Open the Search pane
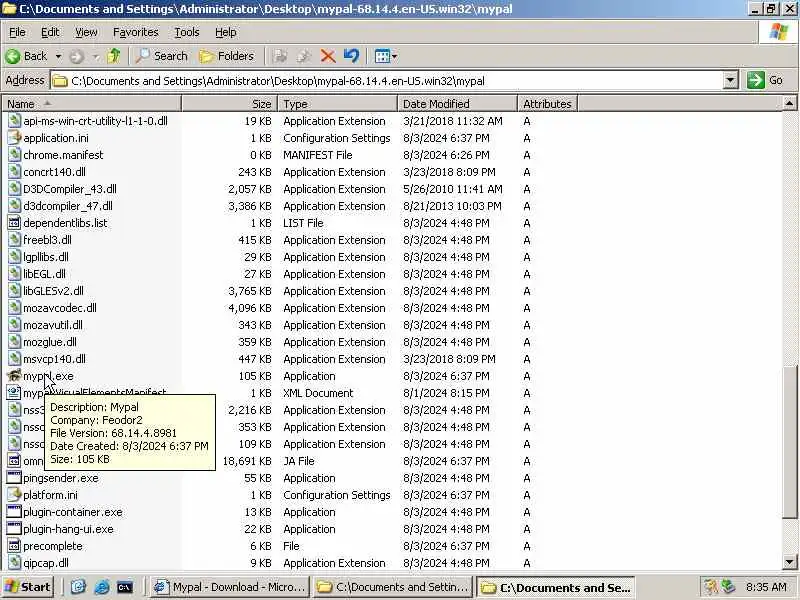Viewport: 800px width, 600px height. 161,56
